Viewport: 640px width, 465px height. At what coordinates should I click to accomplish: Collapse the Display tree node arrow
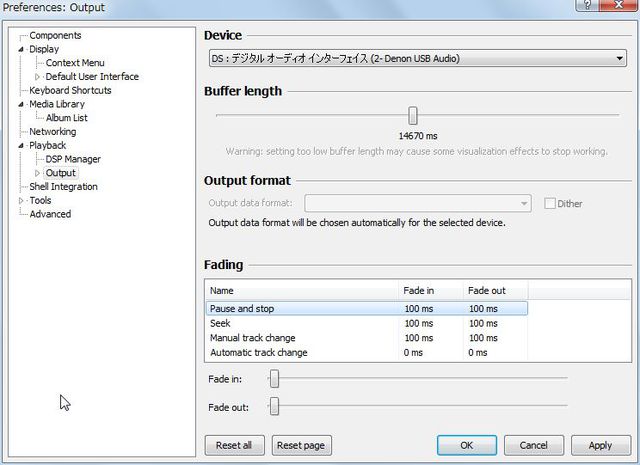click(x=21, y=49)
